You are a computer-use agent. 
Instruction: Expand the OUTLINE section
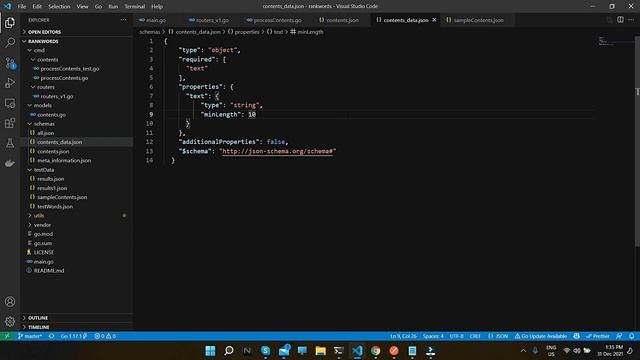point(77,318)
